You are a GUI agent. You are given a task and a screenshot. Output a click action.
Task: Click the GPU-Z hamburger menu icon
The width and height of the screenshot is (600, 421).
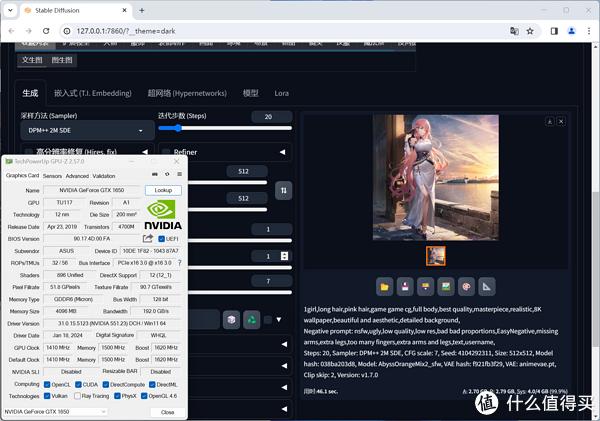179,174
